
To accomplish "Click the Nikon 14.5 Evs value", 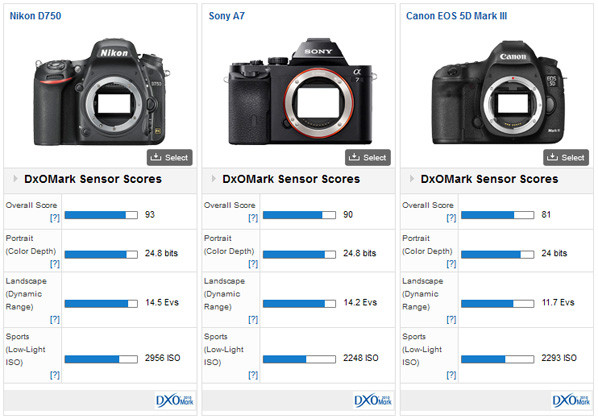I will pyautogui.click(x=162, y=302).
